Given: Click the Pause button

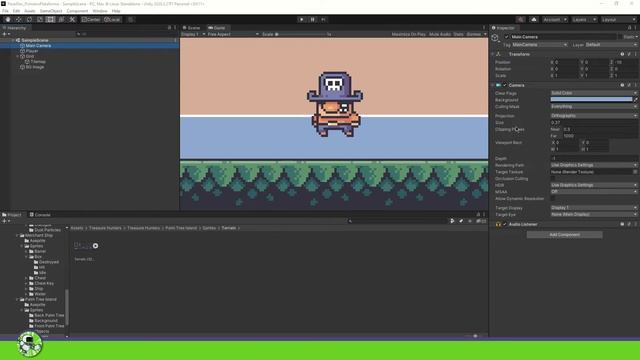Looking at the screenshot, I should click(x=313, y=20).
